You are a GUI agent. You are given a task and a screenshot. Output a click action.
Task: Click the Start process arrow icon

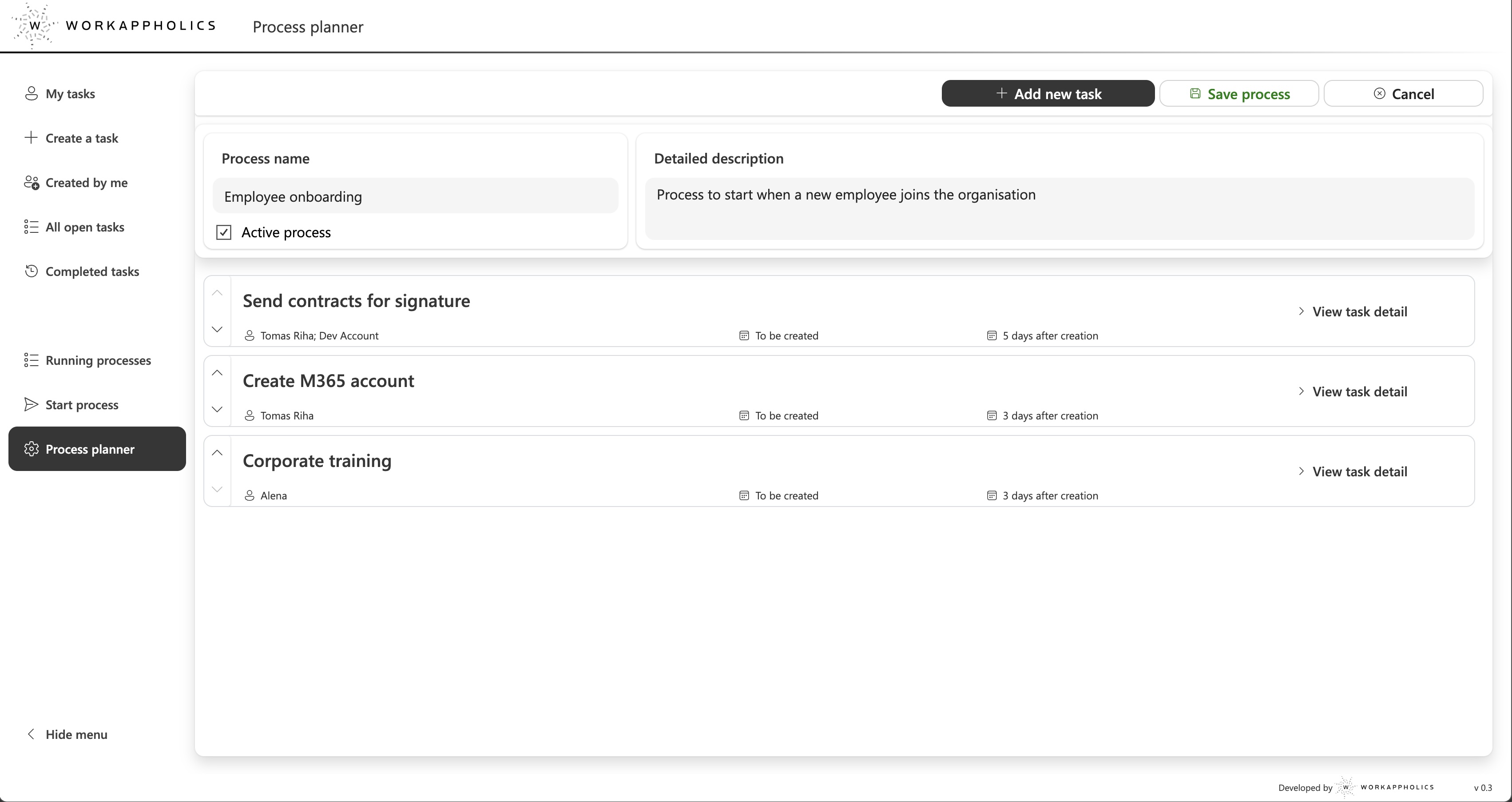(31, 404)
